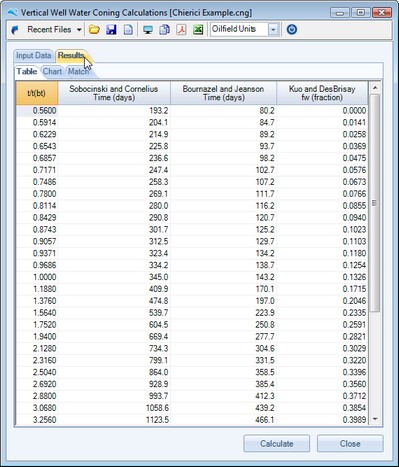Image resolution: width=399 pixels, height=467 pixels.
Task: Click the scrollbar up arrow
Action: [375, 88]
